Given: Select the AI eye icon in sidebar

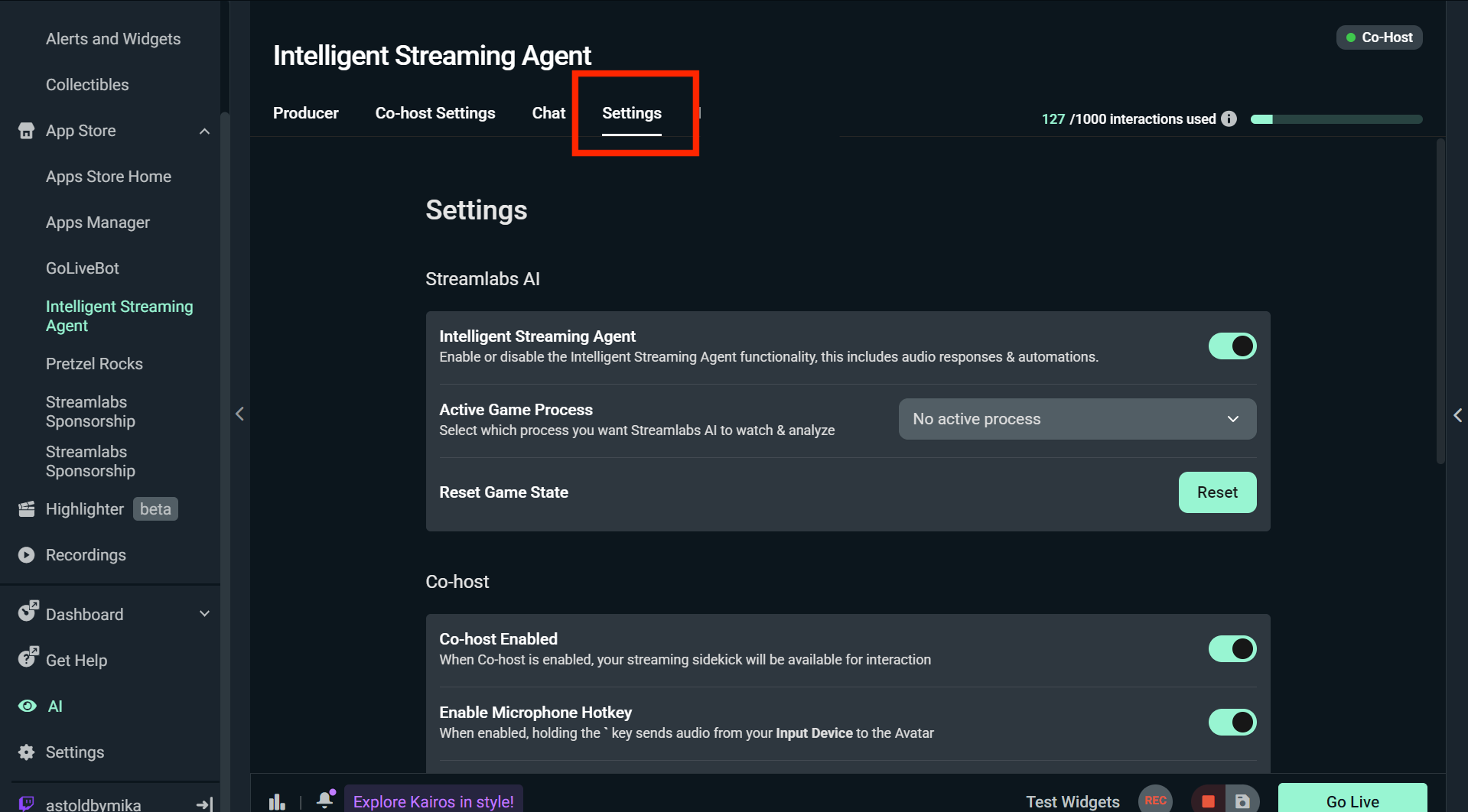Looking at the screenshot, I should [28, 706].
